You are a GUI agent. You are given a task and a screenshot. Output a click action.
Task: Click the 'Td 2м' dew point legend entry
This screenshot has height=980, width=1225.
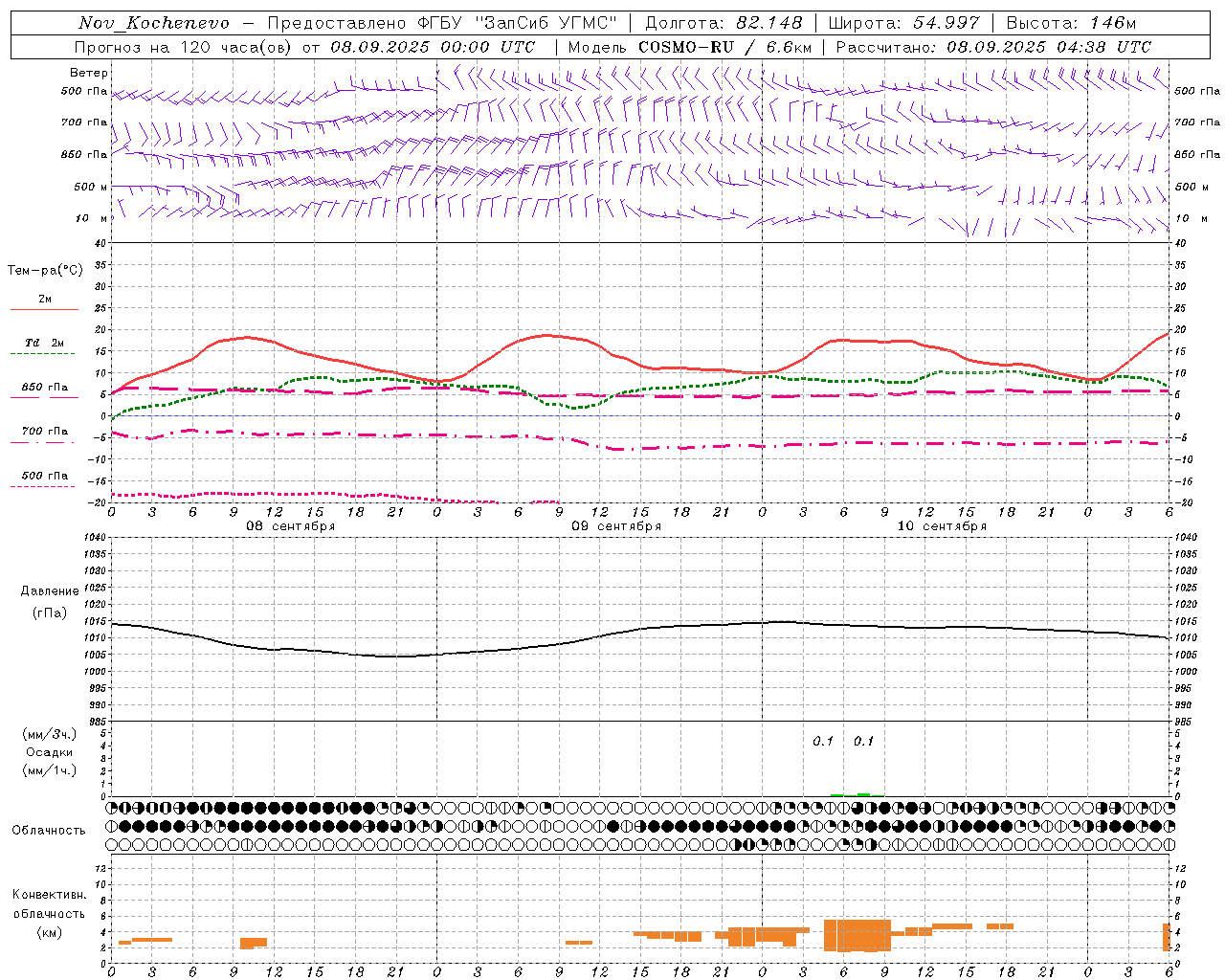coord(45,343)
